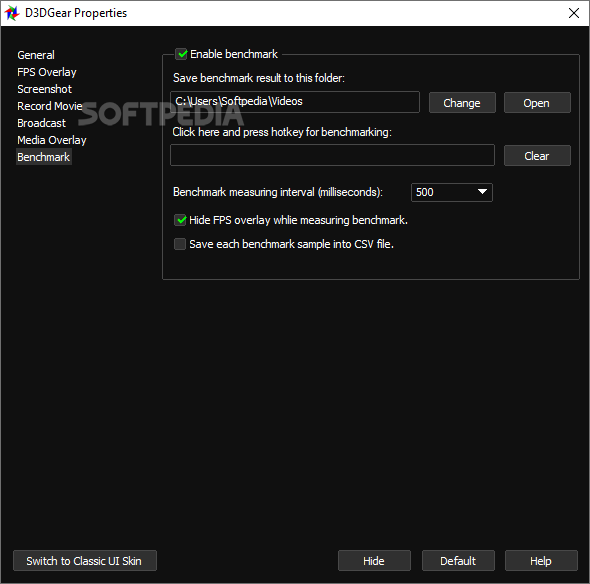Open the benchmark results folder
The width and height of the screenshot is (590, 584).
pyautogui.click(x=537, y=103)
